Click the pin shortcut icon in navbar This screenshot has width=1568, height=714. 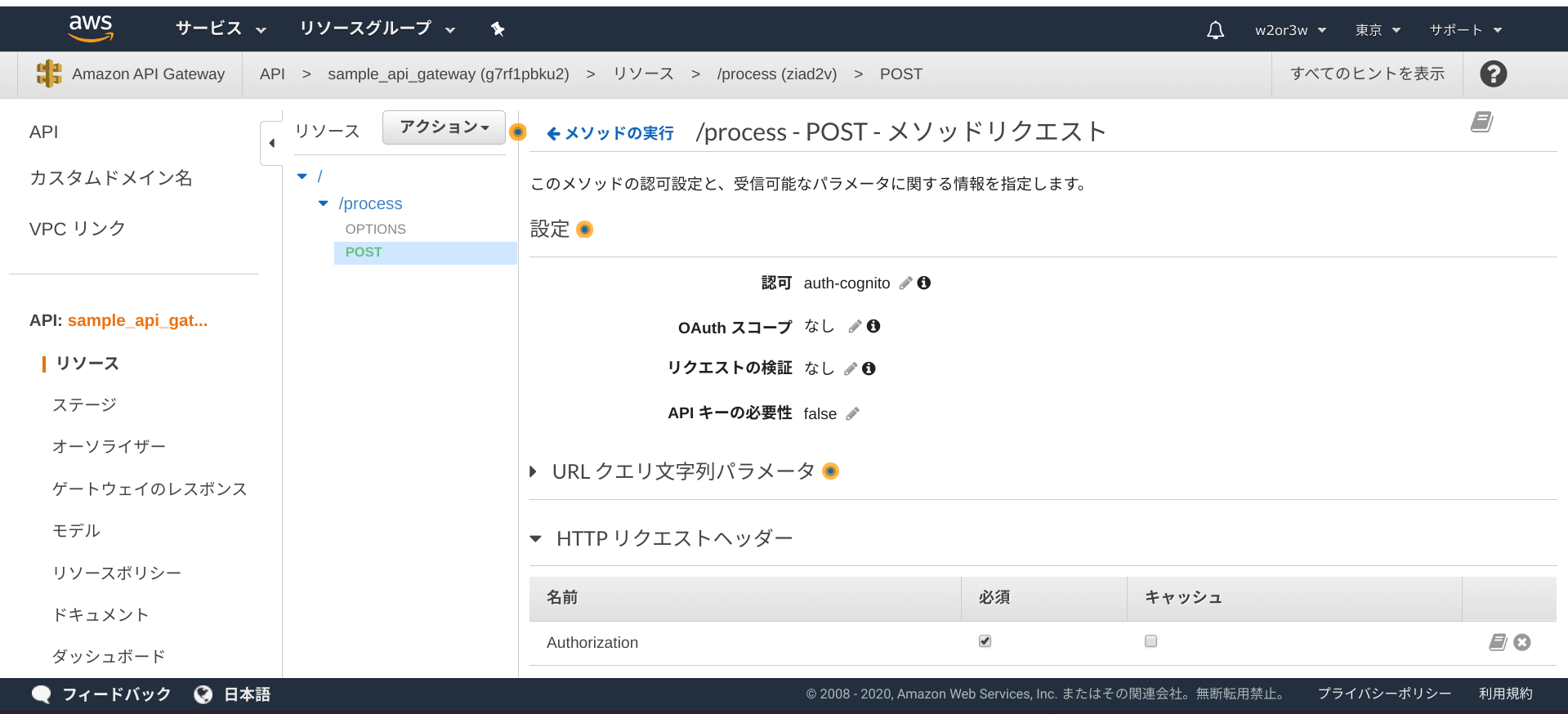click(x=498, y=29)
